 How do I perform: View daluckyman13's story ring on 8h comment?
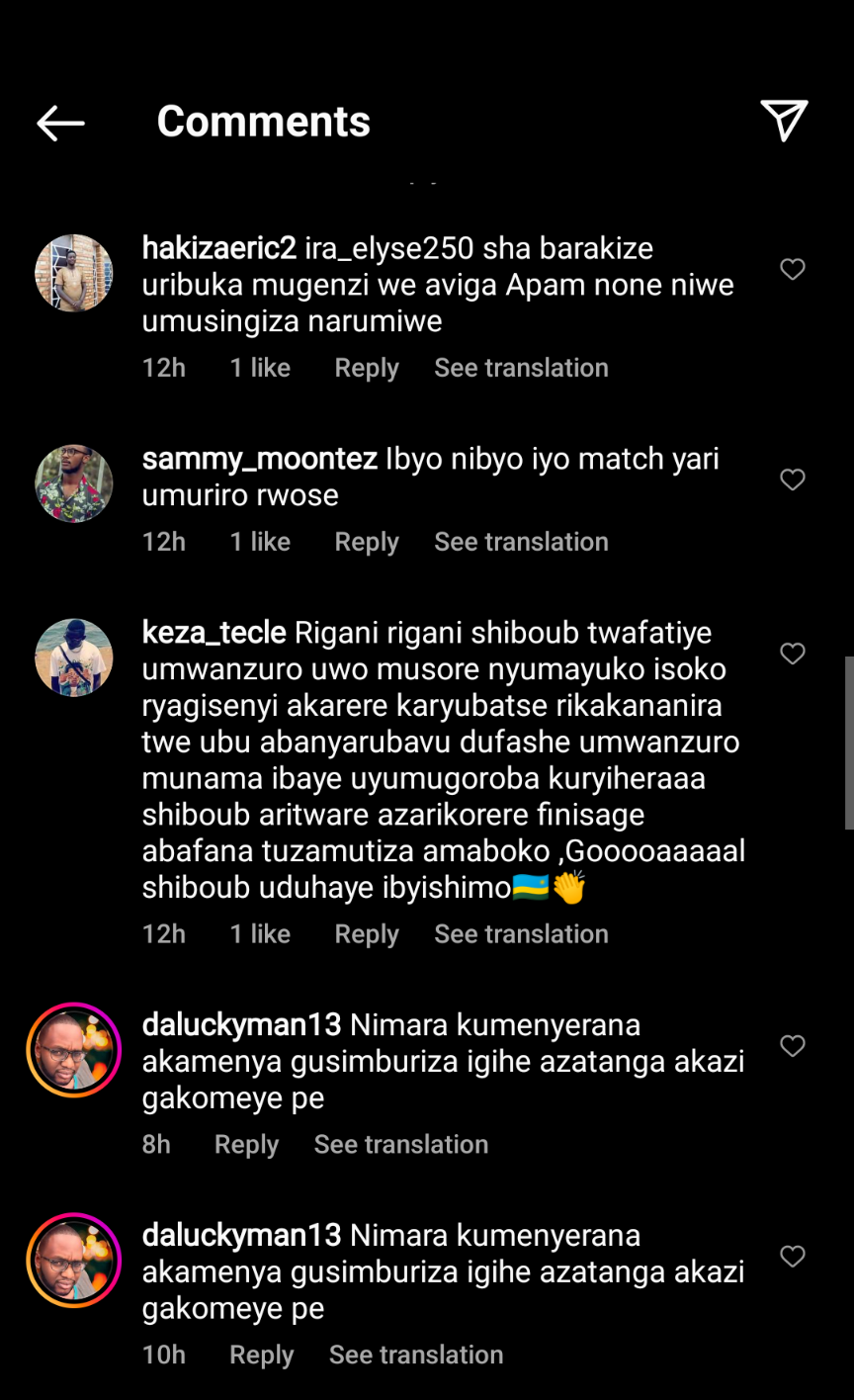(x=74, y=1050)
